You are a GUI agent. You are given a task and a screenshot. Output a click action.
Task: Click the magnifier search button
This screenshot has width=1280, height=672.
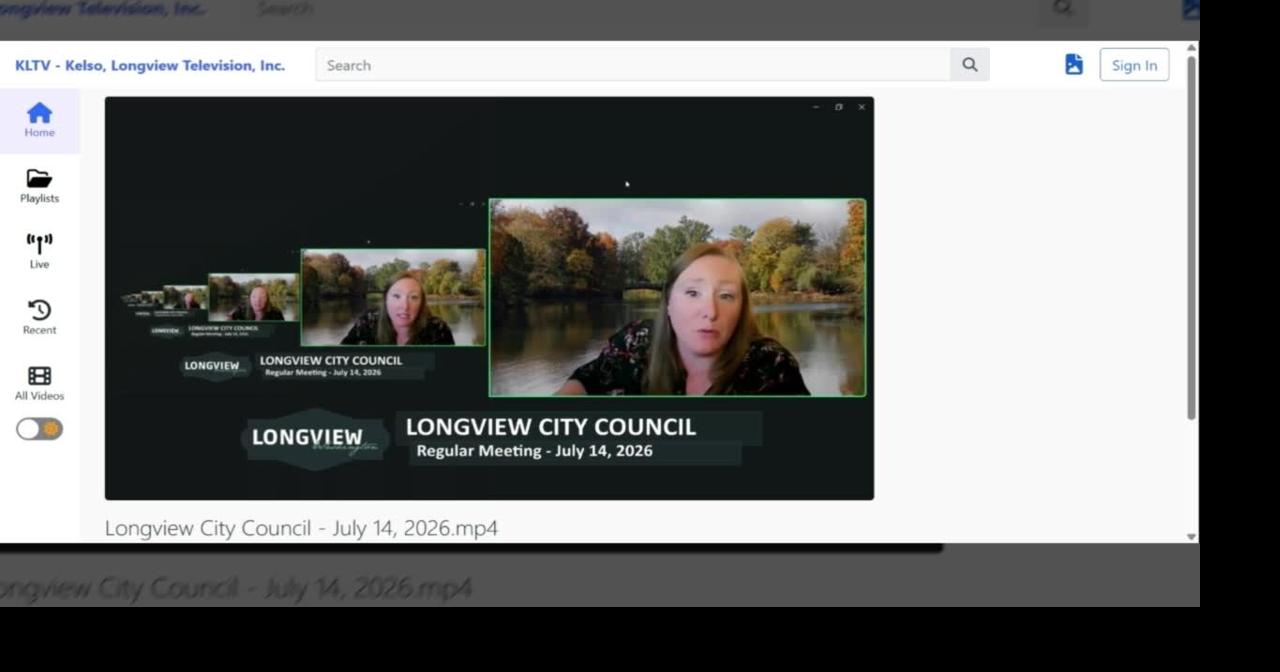click(970, 65)
